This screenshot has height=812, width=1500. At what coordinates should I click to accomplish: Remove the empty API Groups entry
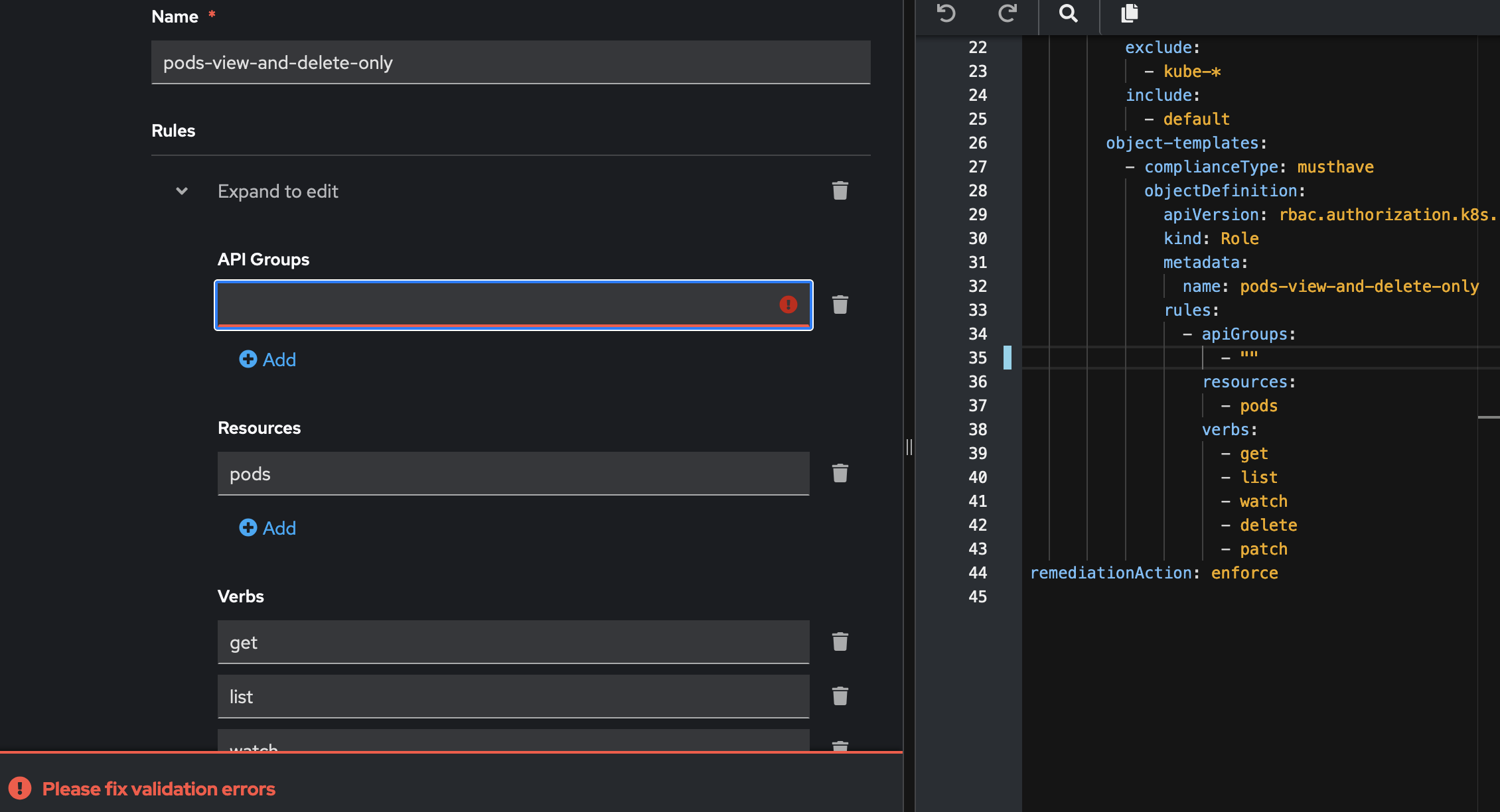840,305
